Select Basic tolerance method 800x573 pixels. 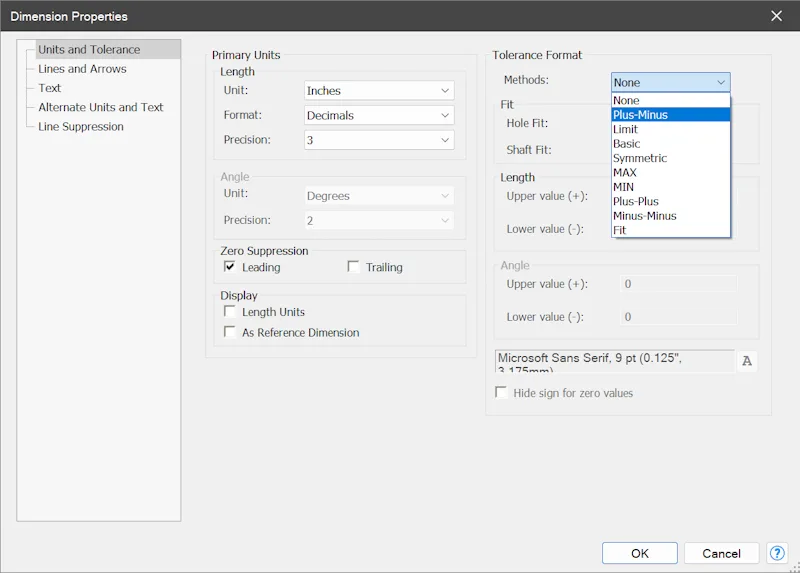671,143
